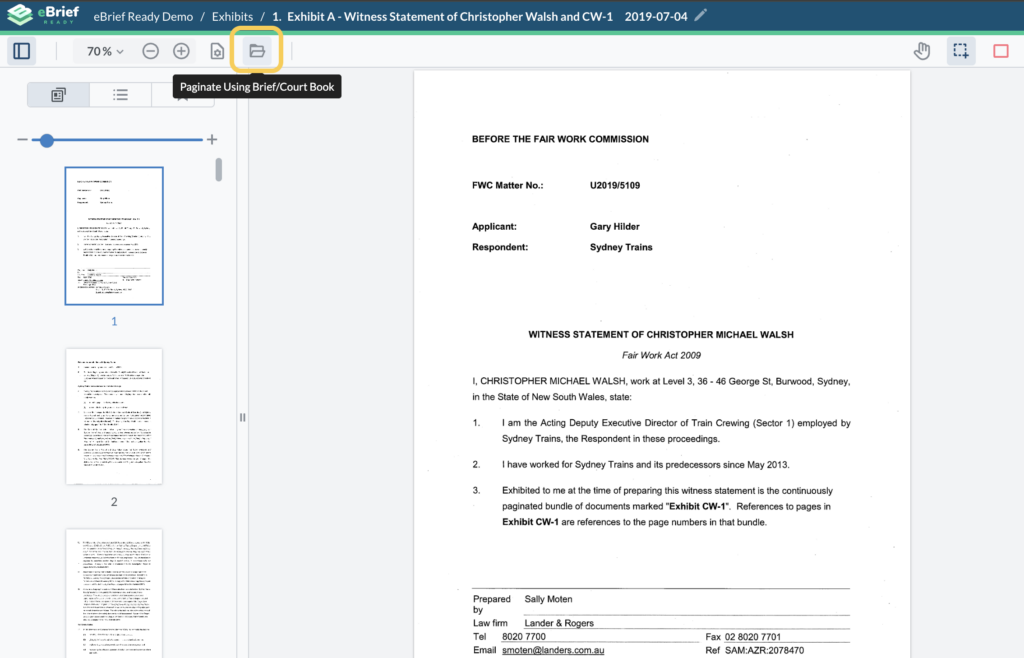
Task: Open eBrief Ready Demo breadcrumb link
Action: 143,16
